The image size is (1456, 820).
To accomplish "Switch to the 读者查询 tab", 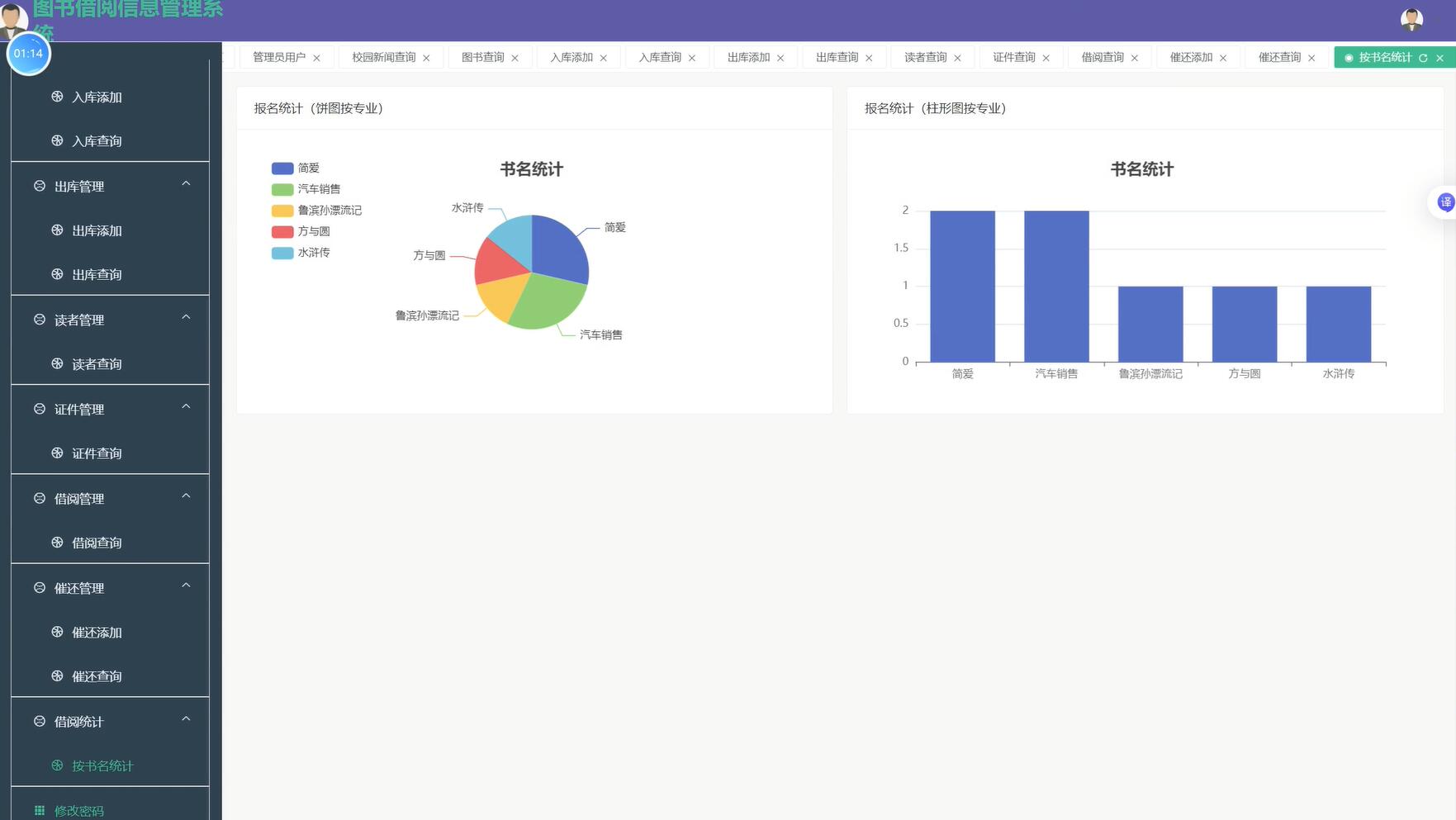I will click(926, 57).
